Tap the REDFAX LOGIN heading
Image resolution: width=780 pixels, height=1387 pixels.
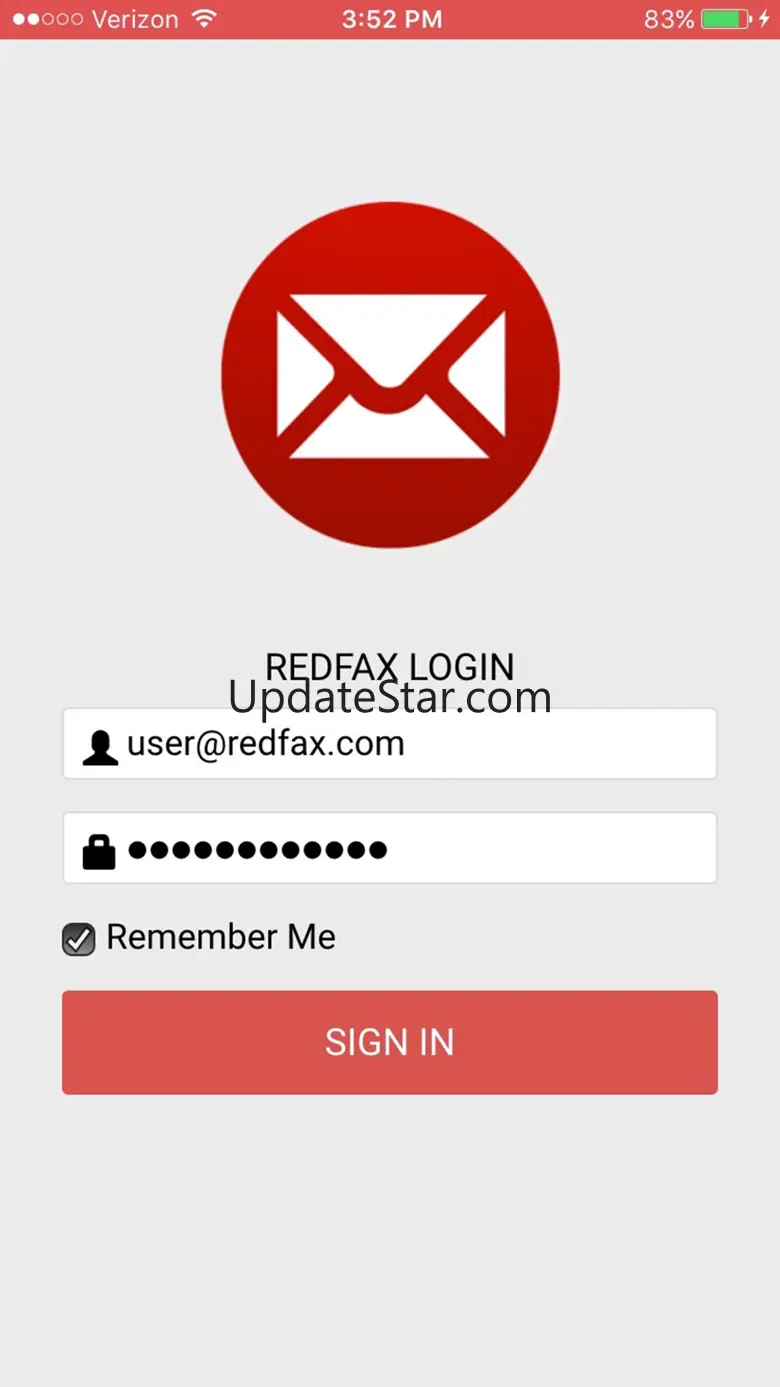tap(390, 667)
